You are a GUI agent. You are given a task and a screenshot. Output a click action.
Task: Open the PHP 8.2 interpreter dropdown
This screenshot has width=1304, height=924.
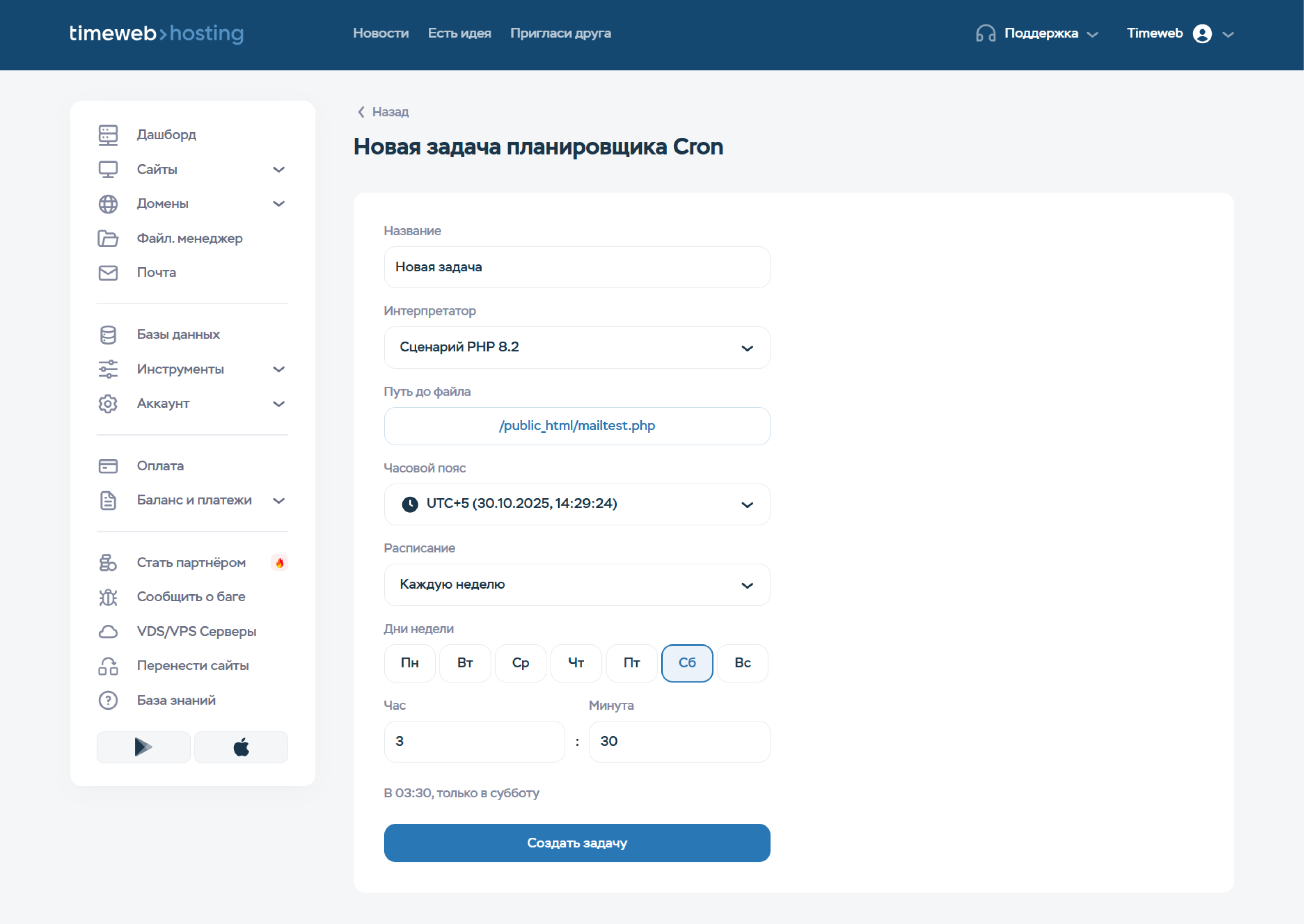pyautogui.click(x=576, y=347)
